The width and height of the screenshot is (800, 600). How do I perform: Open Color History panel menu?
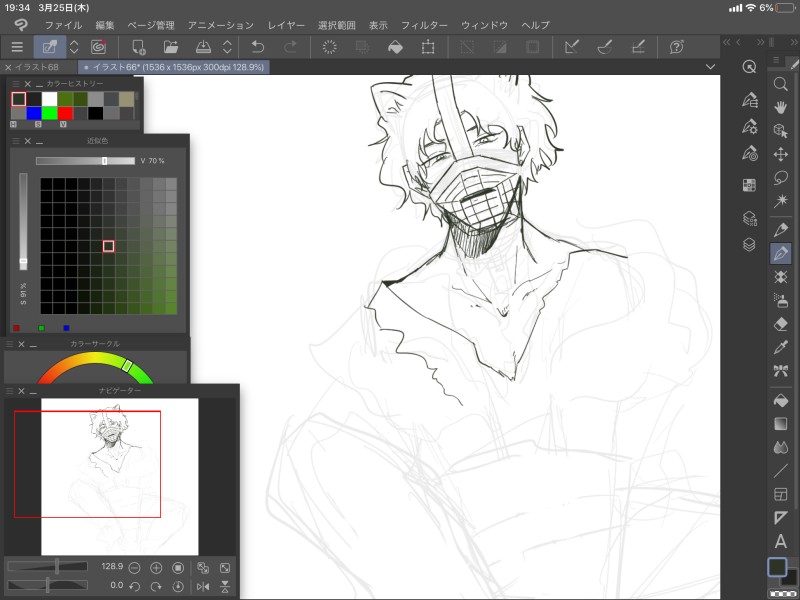click(15, 84)
